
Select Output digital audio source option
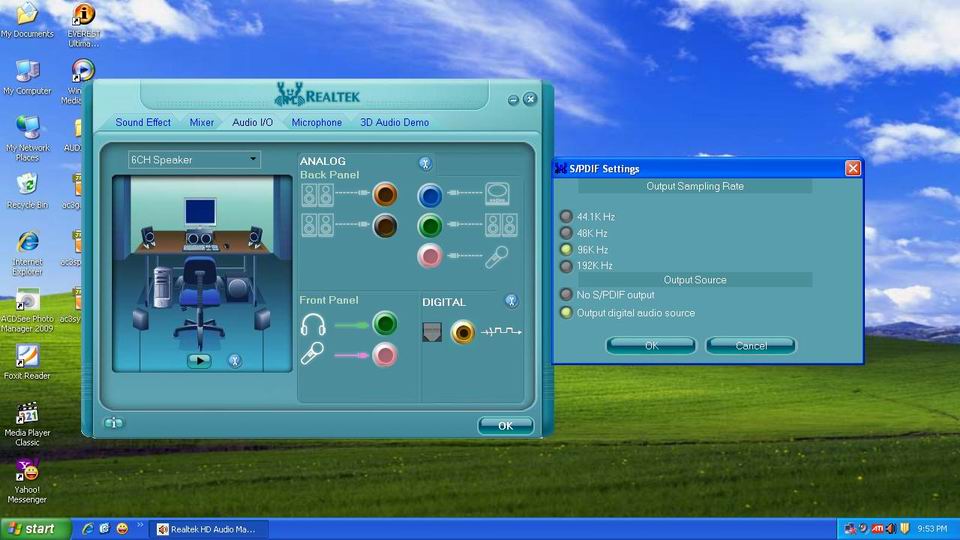pyautogui.click(x=566, y=312)
